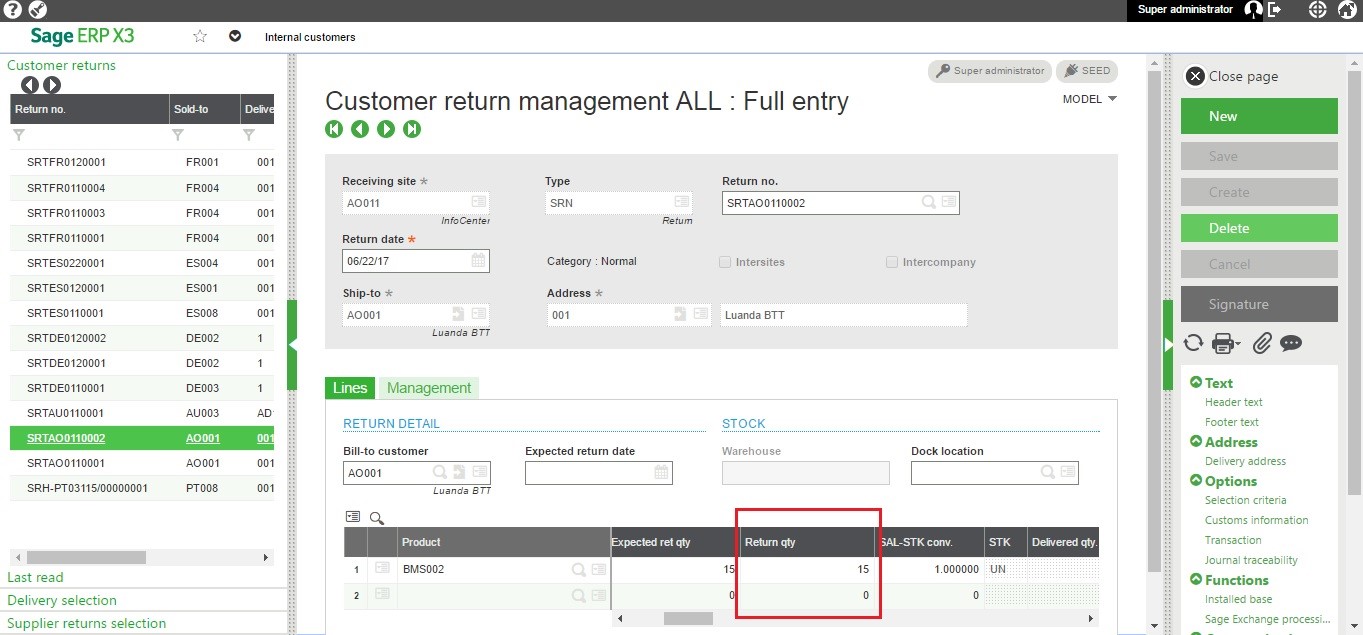The image size is (1363, 635).
Task: Click magnifier icon above lines grid
Action: coord(377,518)
